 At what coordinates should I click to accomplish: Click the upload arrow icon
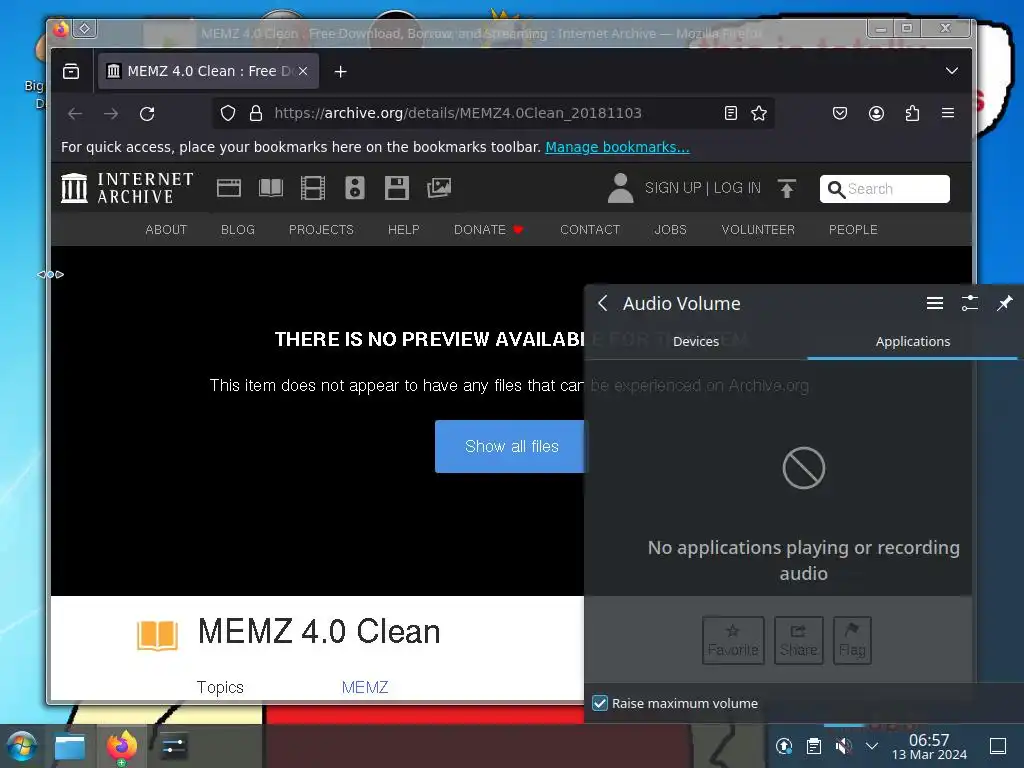coord(787,188)
